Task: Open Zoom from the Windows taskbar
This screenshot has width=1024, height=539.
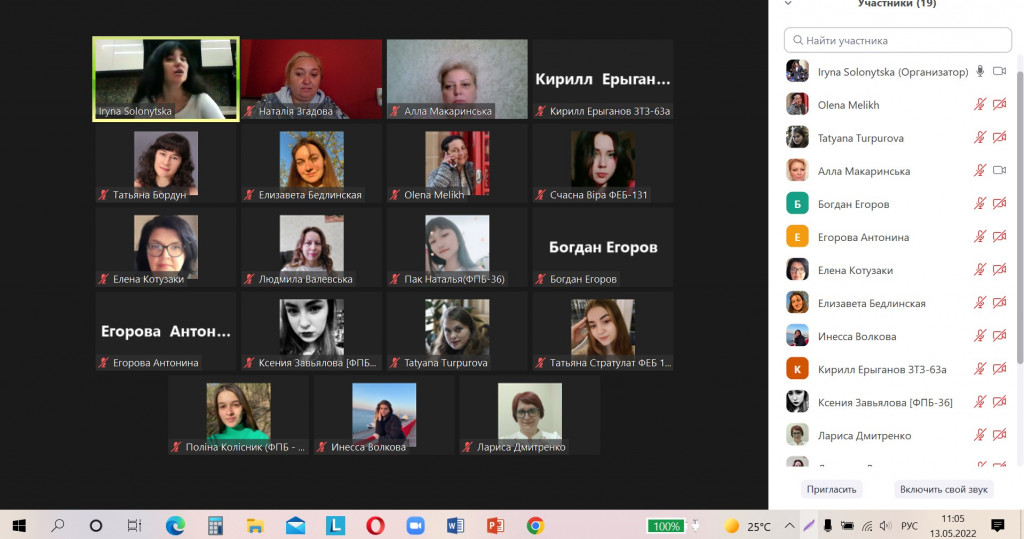Action: coord(415,525)
